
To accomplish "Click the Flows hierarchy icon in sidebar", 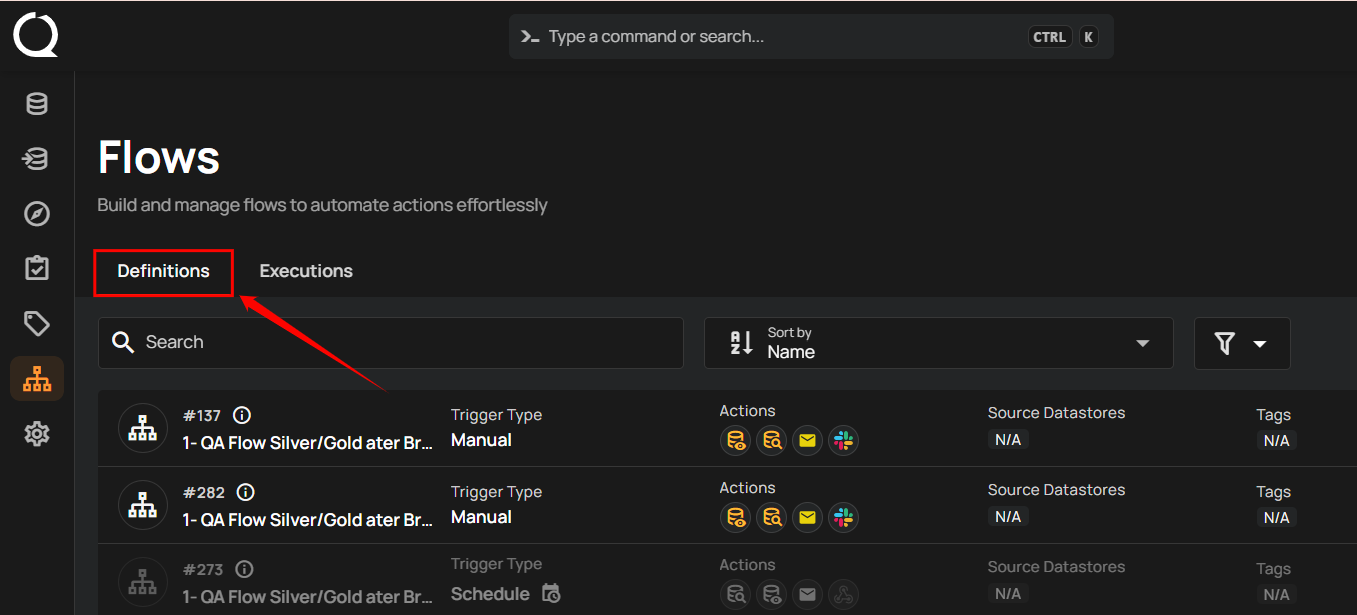I will click(x=37, y=379).
